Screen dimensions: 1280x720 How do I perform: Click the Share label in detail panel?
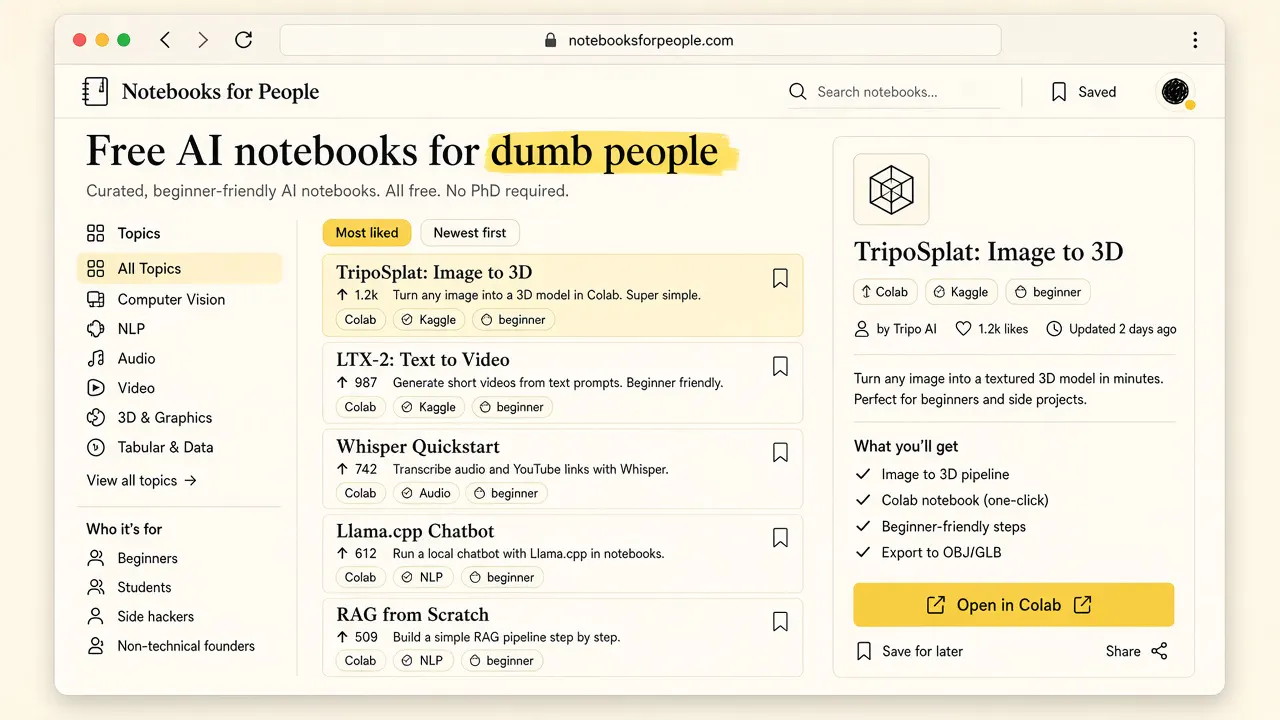(1123, 651)
